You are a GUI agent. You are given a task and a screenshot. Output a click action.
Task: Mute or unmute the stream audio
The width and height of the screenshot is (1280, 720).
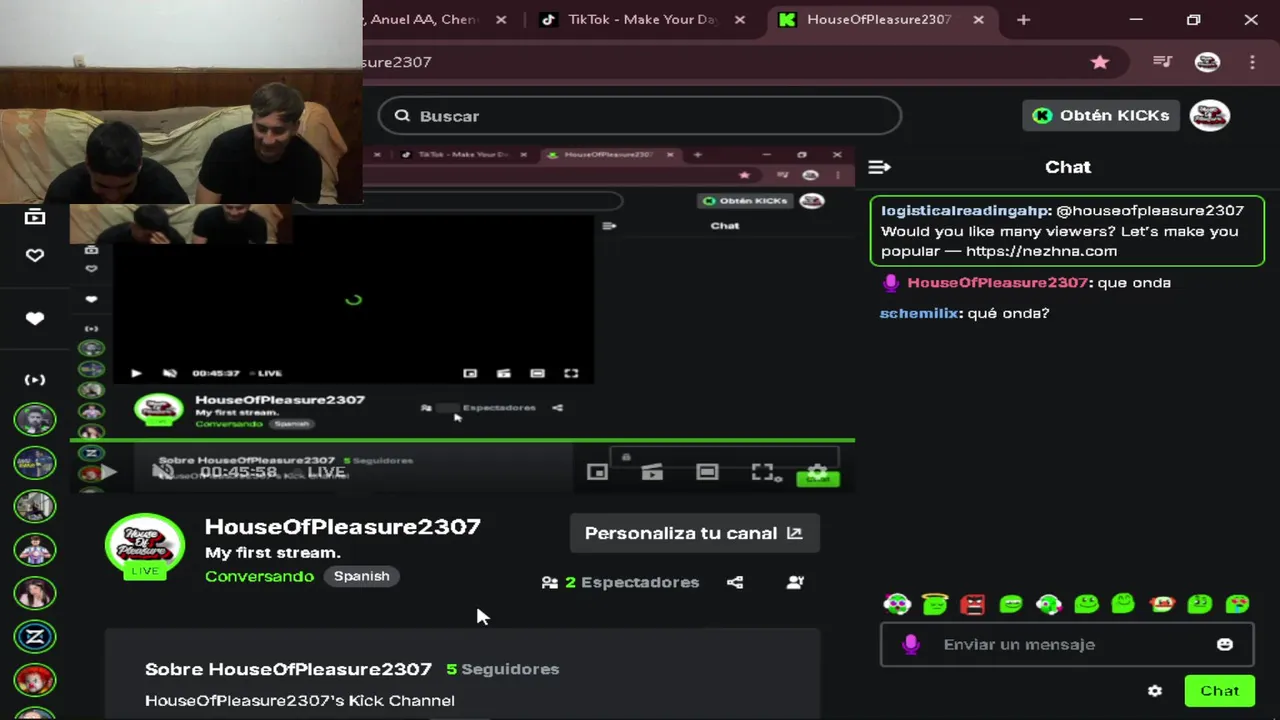[x=163, y=472]
